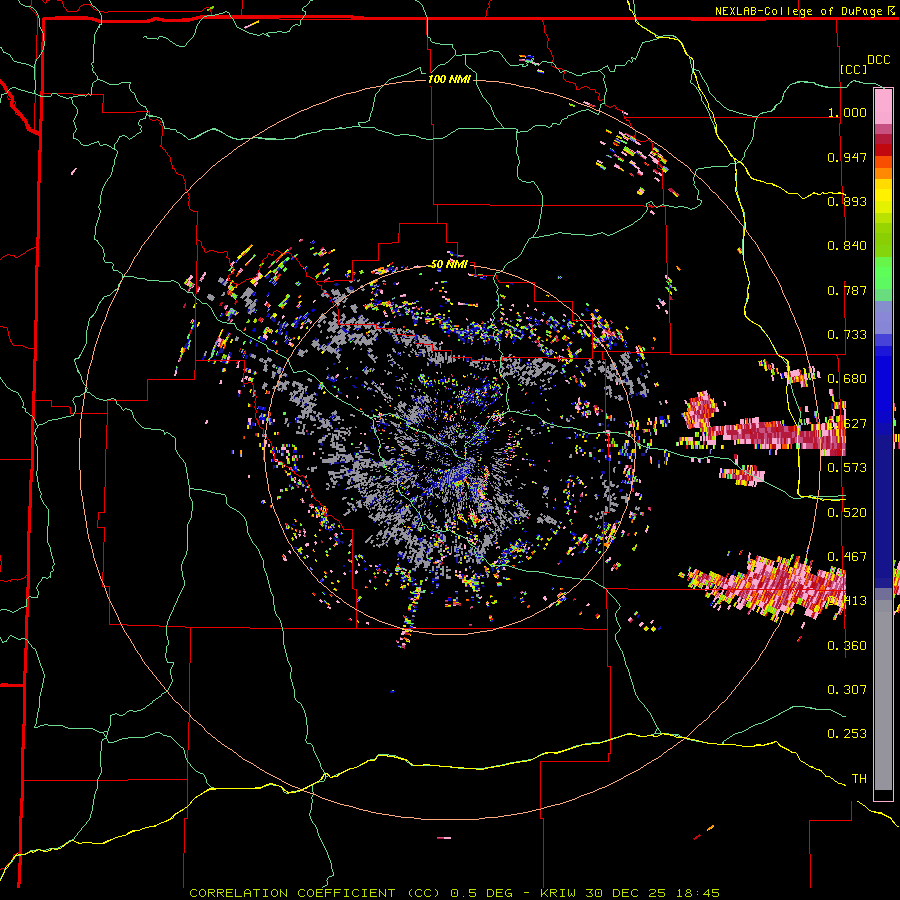900x900 pixels.
Task: Click the 30 DEC 25 date text
Action: click(x=626, y=893)
